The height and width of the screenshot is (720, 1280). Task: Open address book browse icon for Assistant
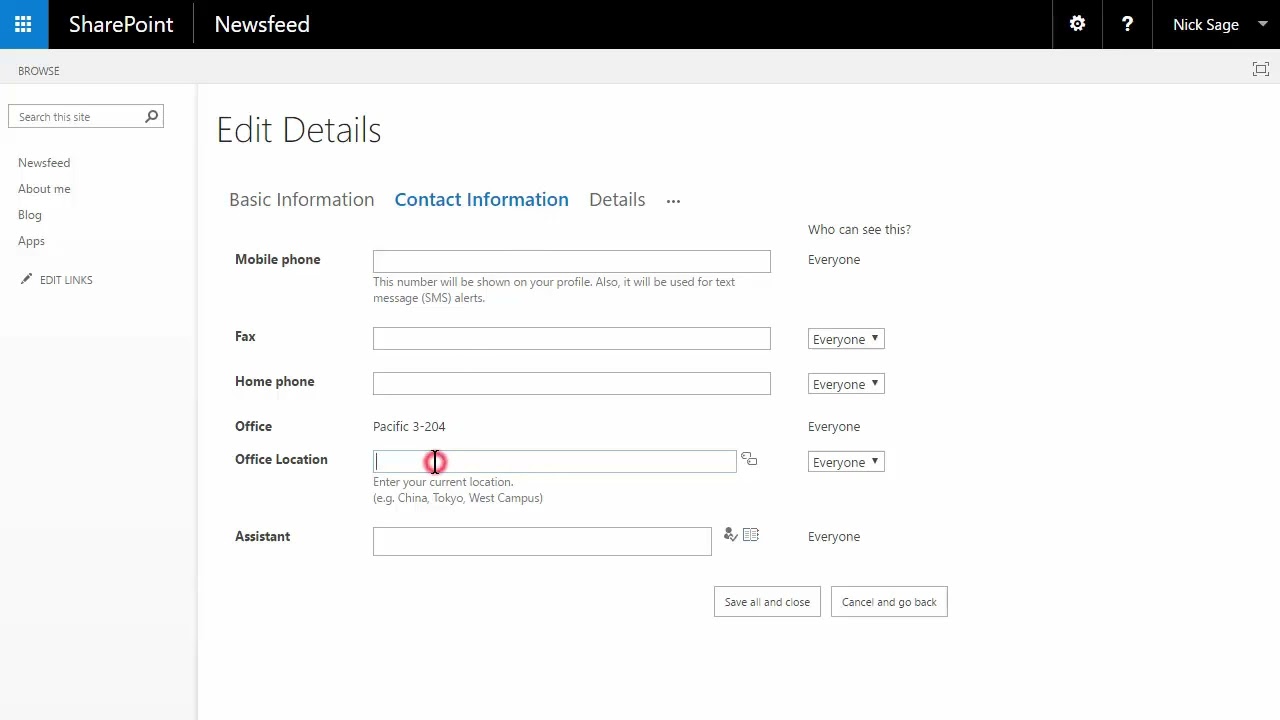coord(751,535)
